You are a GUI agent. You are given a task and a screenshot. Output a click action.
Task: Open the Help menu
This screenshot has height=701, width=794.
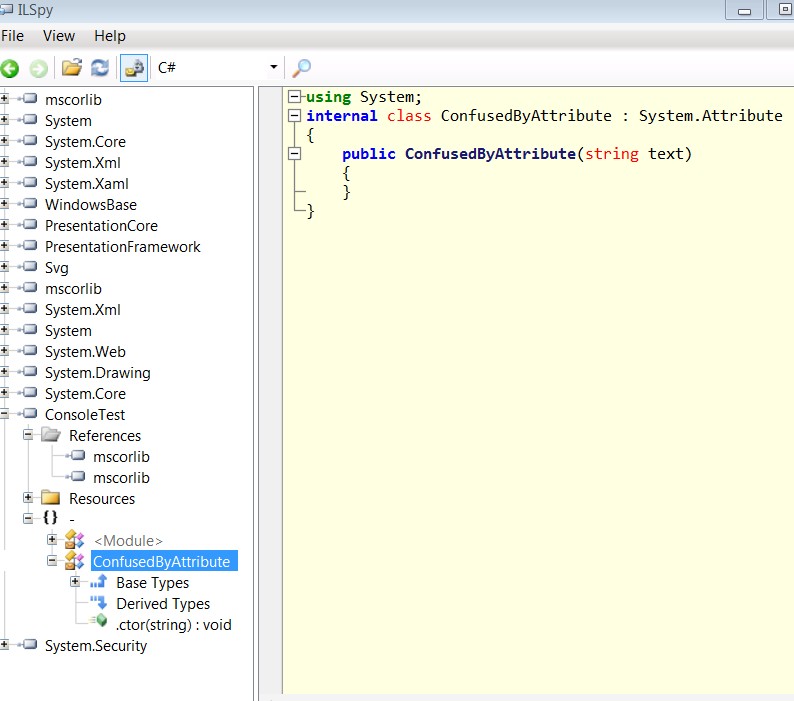110,36
